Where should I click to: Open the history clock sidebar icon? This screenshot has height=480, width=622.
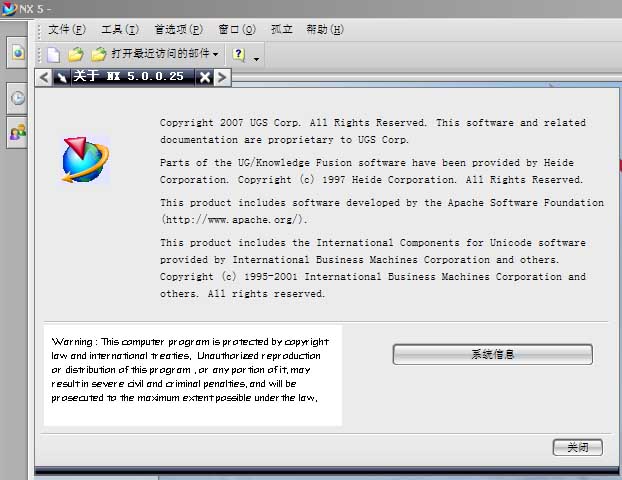tap(17, 98)
